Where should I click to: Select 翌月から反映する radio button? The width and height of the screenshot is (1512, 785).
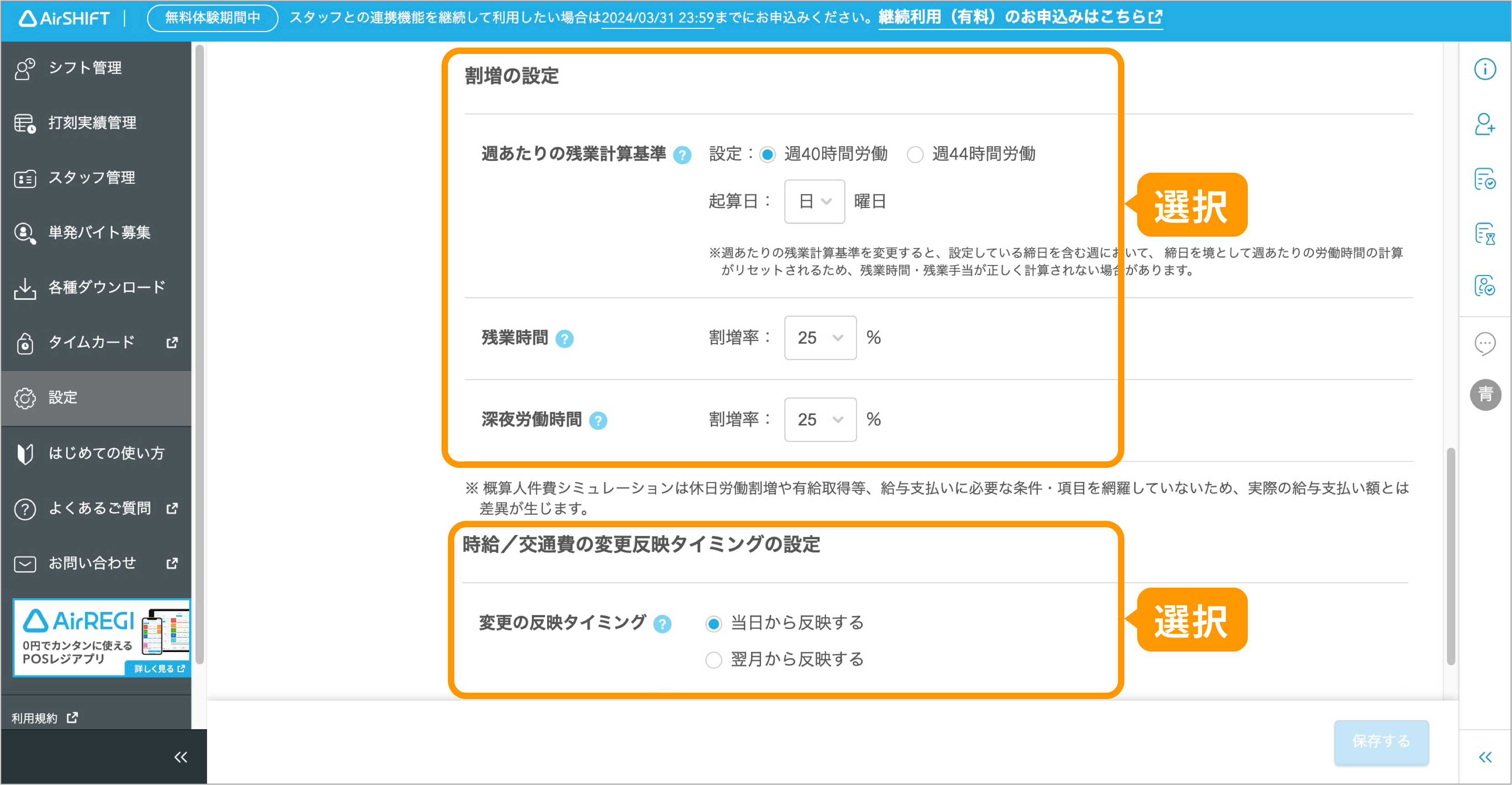(x=713, y=659)
